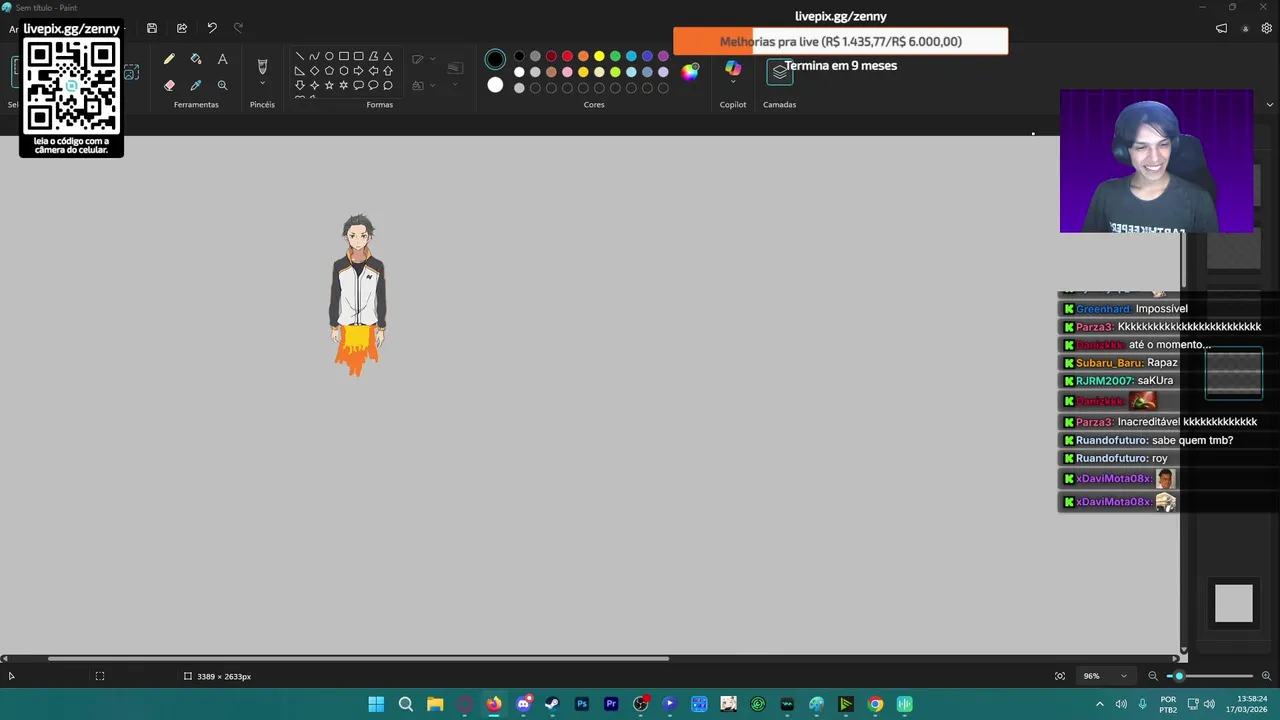Viewport: 1280px width, 720px height.
Task: Choose the Line shape
Action: click(299, 57)
